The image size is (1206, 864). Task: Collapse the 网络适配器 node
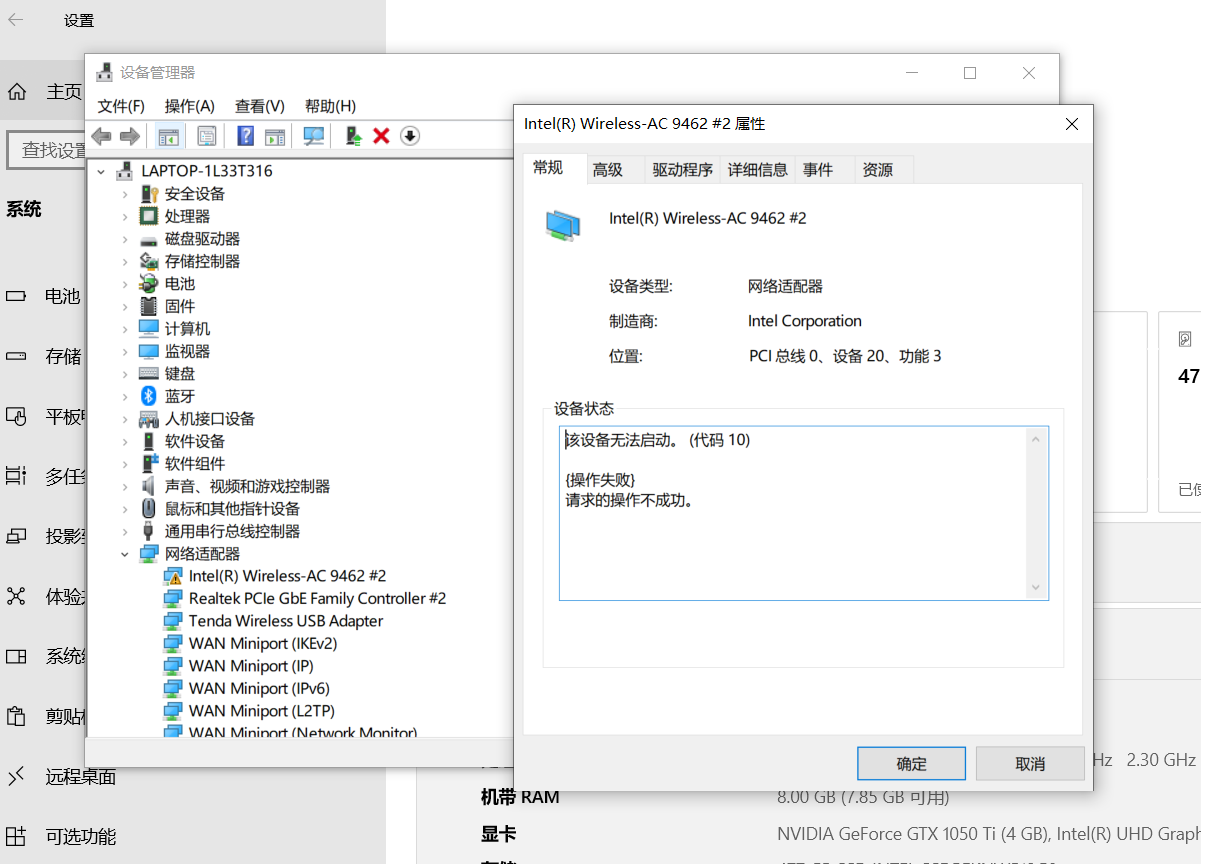pos(125,554)
